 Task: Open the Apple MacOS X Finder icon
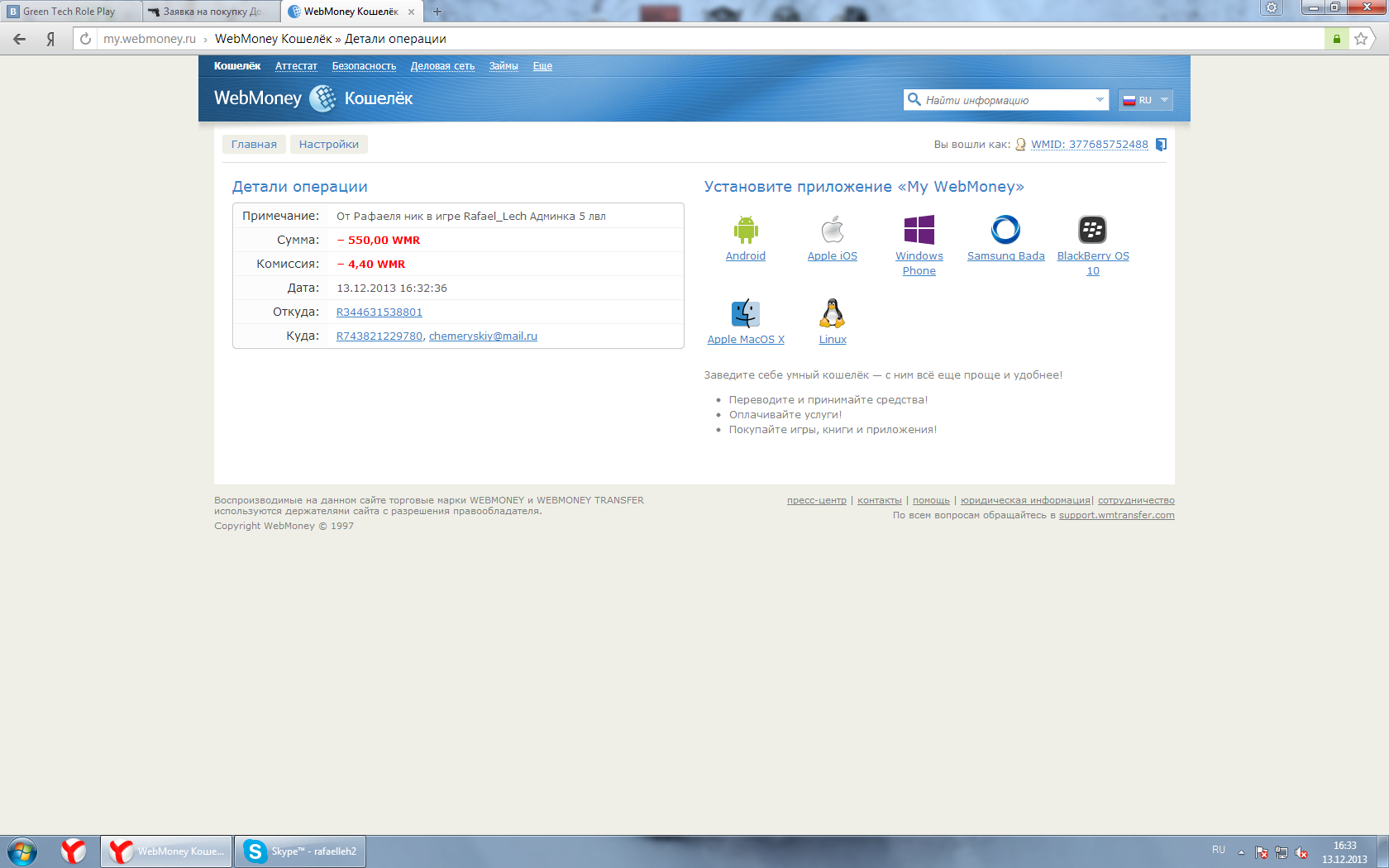tap(746, 313)
